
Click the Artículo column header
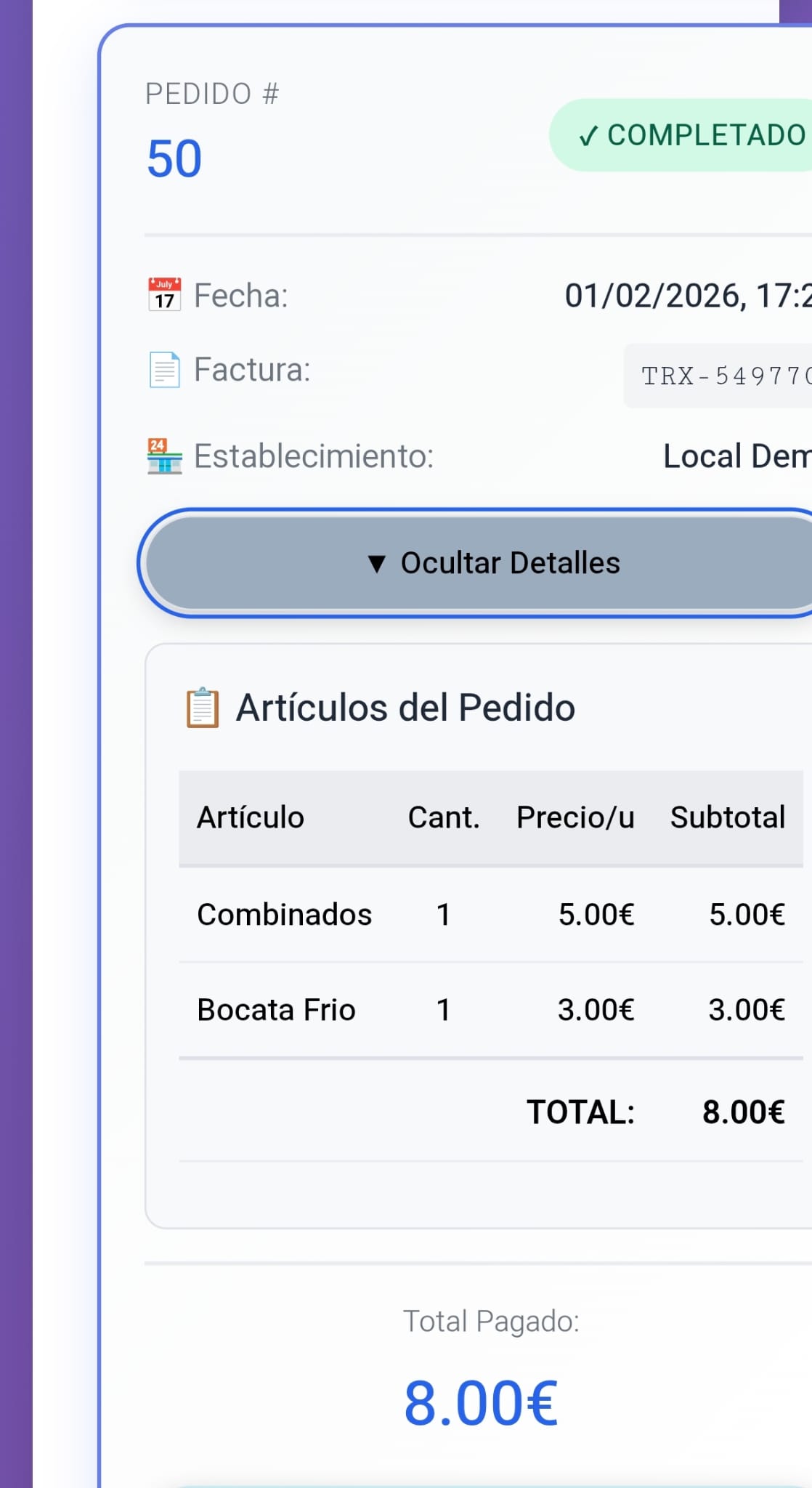pyautogui.click(x=250, y=817)
